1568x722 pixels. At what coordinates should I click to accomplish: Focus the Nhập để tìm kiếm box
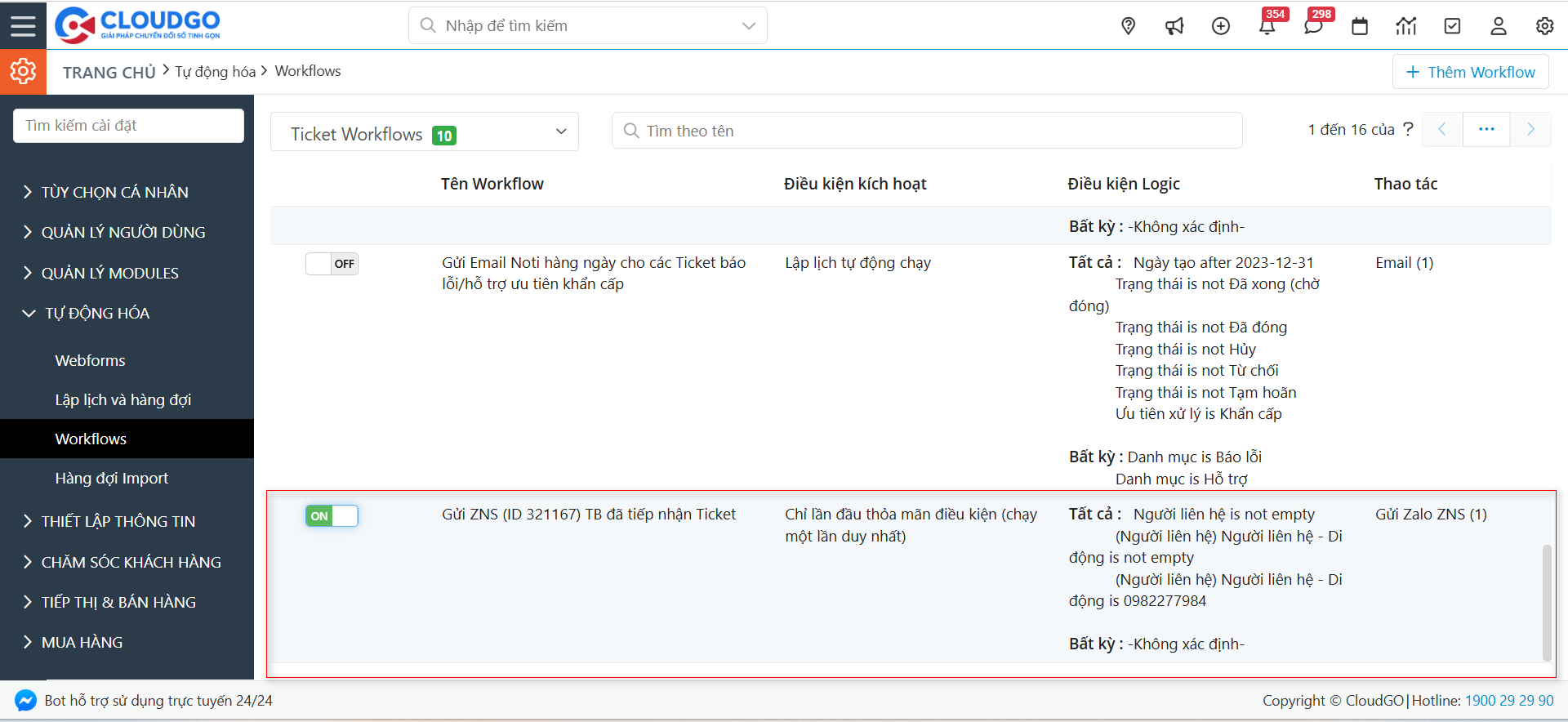(587, 25)
